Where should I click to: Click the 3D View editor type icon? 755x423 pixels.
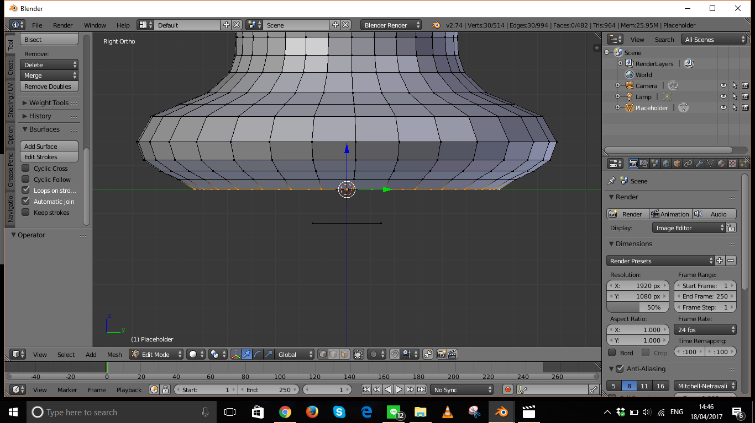[x=18, y=355]
